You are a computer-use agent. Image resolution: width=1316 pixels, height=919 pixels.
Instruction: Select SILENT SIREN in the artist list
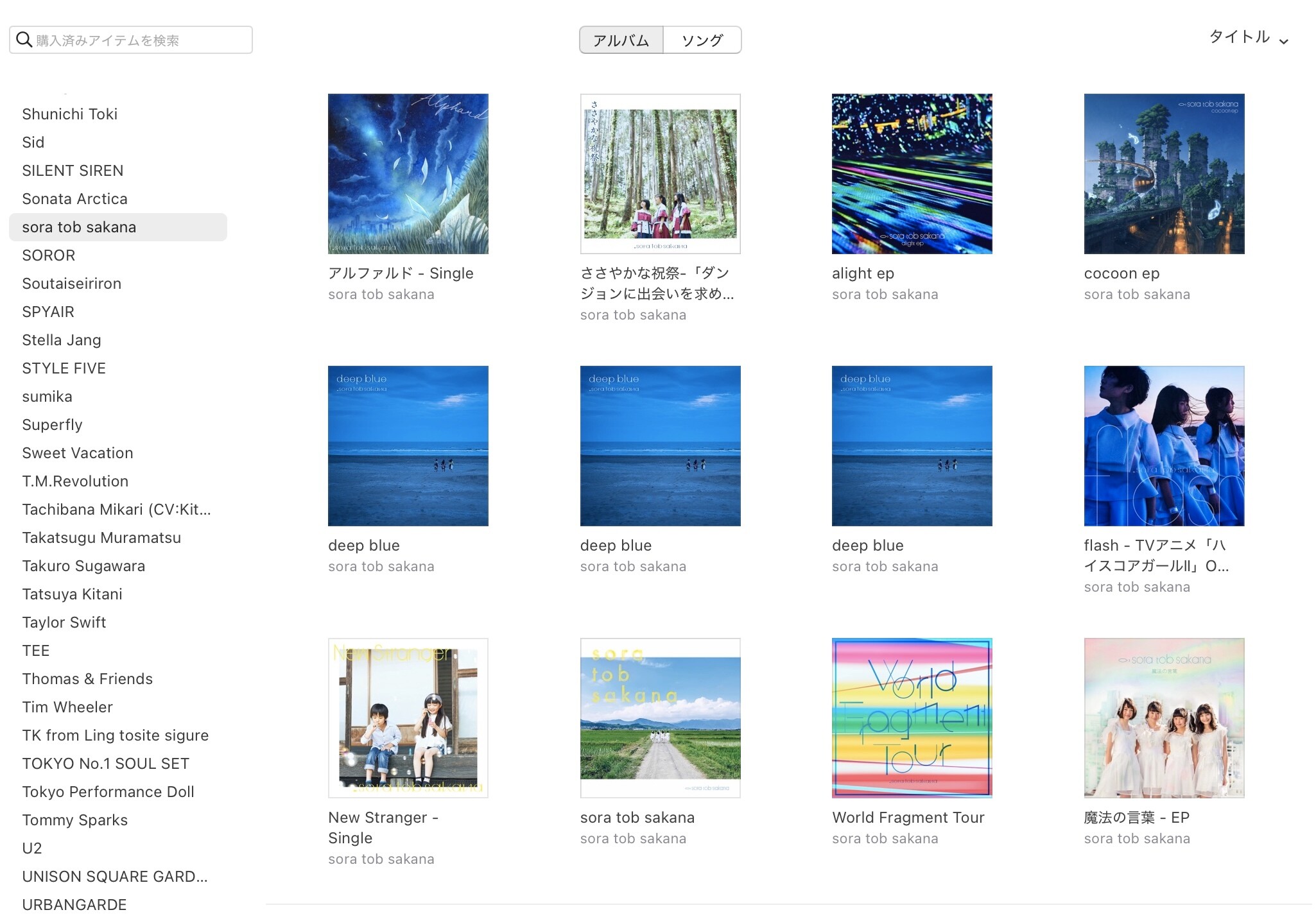(73, 171)
